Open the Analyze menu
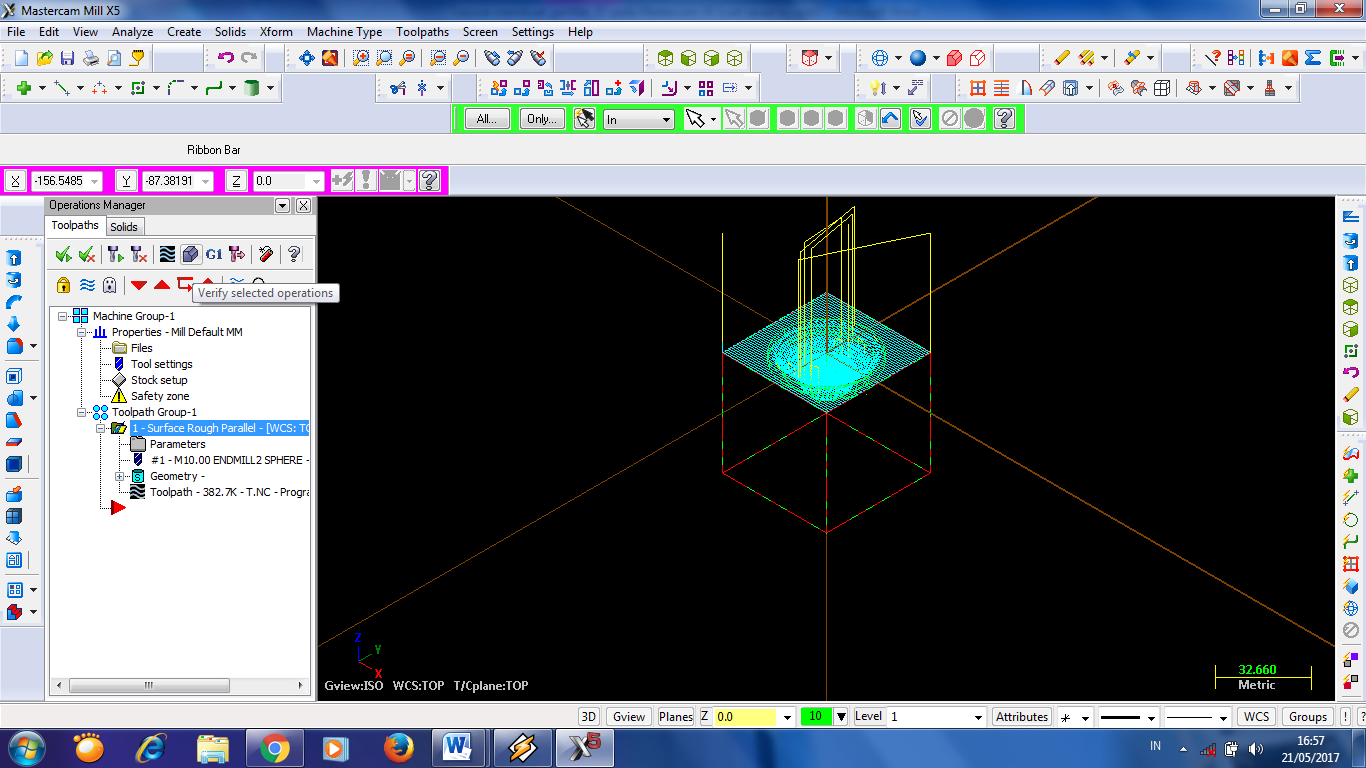 coord(132,32)
